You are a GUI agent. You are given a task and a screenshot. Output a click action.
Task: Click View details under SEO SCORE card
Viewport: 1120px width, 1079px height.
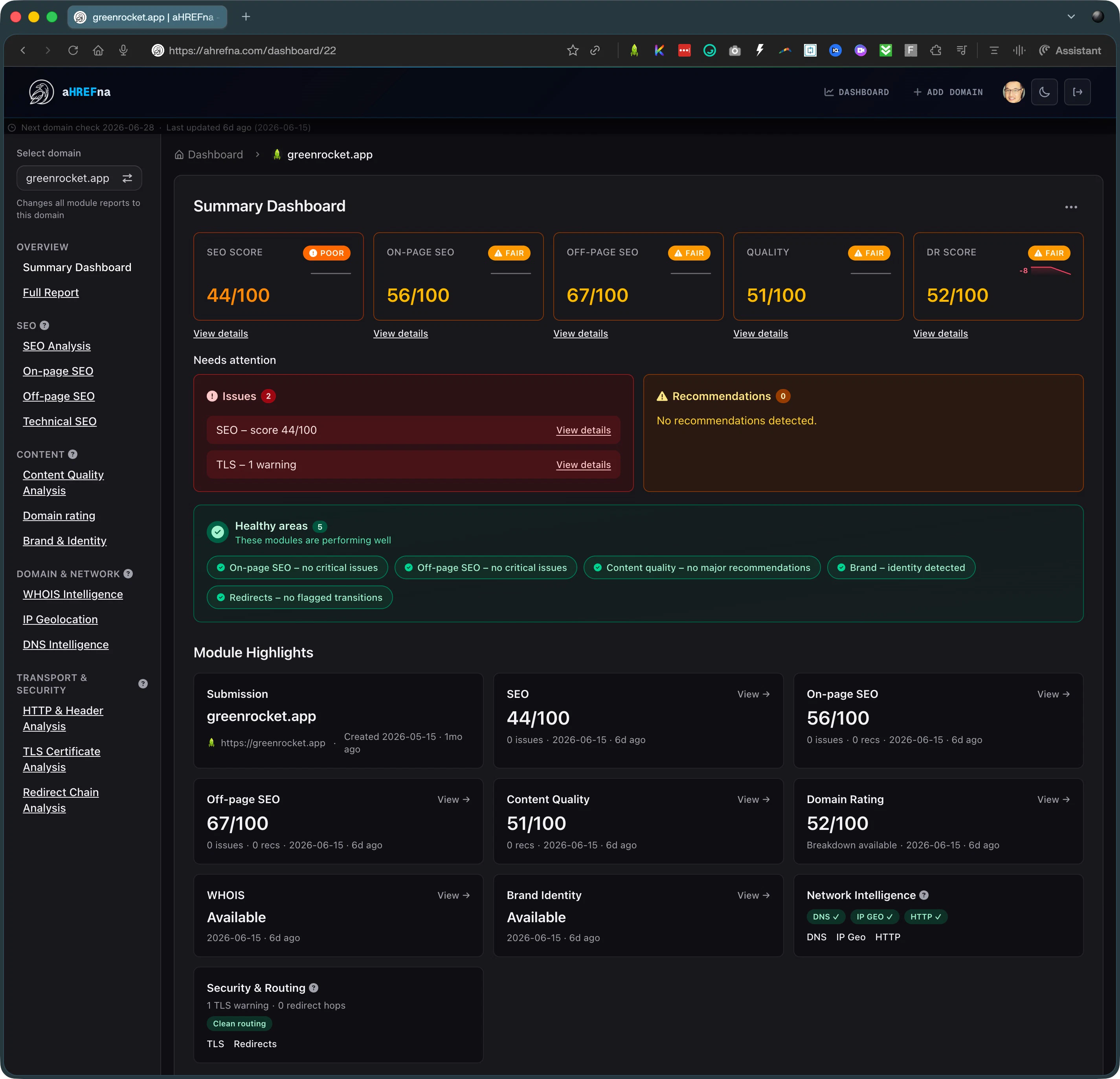pyautogui.click(x=220, y=334)
